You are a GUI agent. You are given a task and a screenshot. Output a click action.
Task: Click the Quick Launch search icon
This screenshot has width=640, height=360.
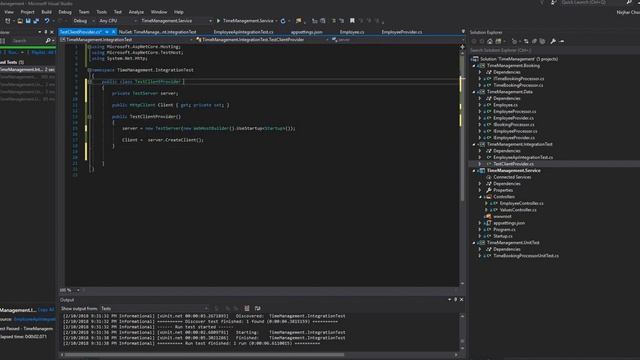(629, 2)
